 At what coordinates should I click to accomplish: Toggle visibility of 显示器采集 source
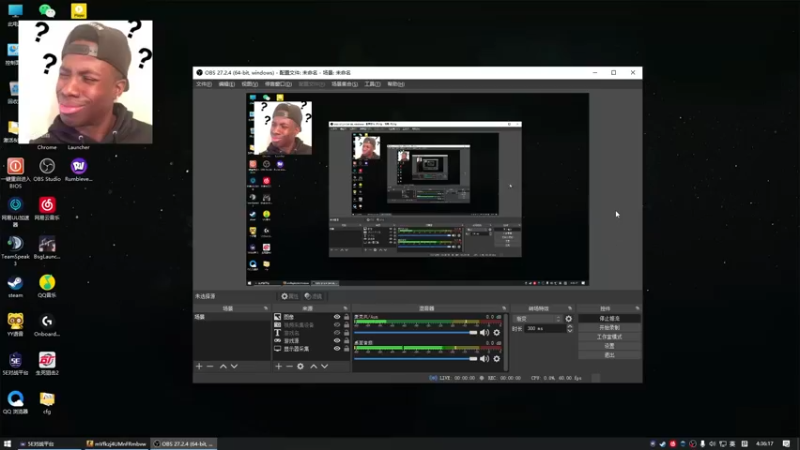(337, 348)
